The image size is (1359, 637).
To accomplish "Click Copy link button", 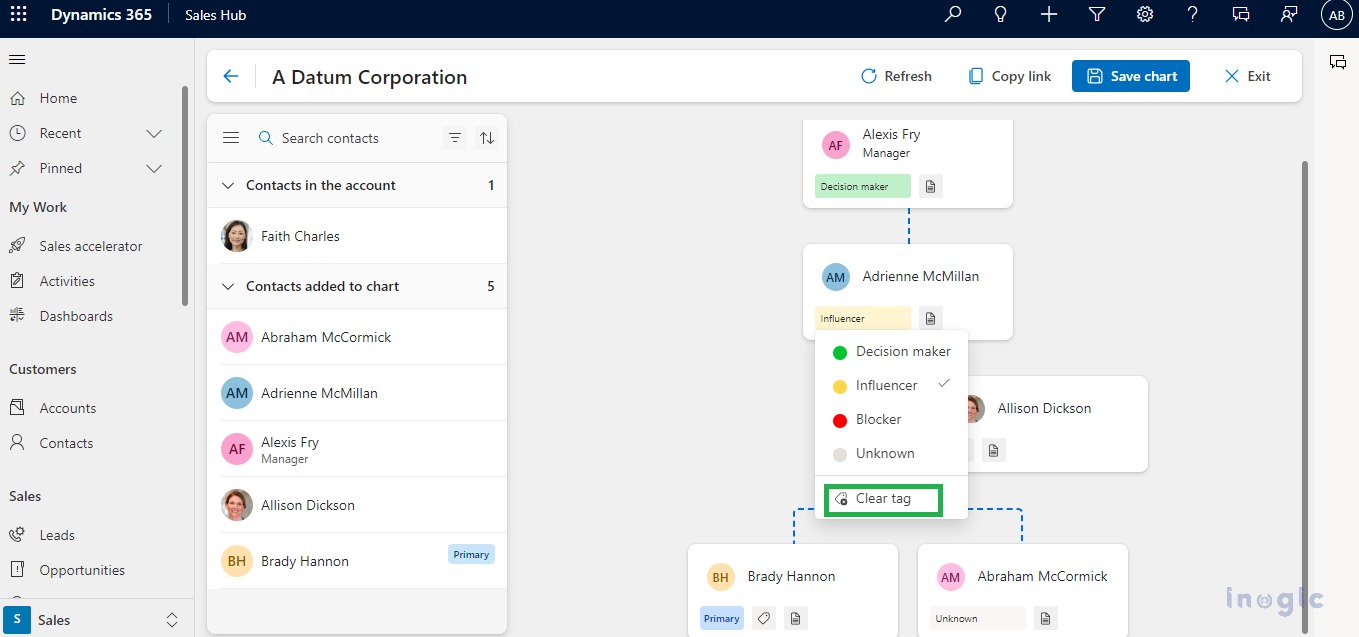I will coord(1010,76).
